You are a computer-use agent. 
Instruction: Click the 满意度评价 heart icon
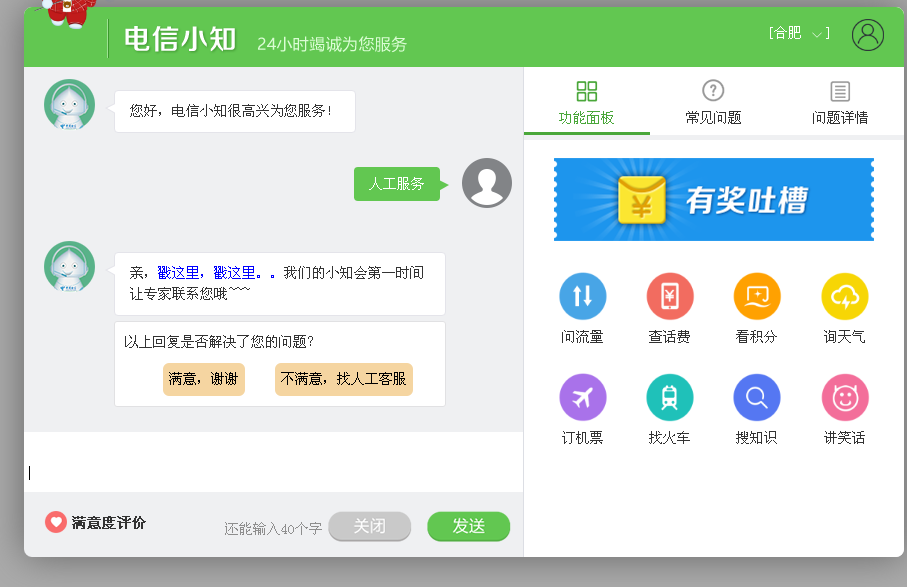[56, 522]
